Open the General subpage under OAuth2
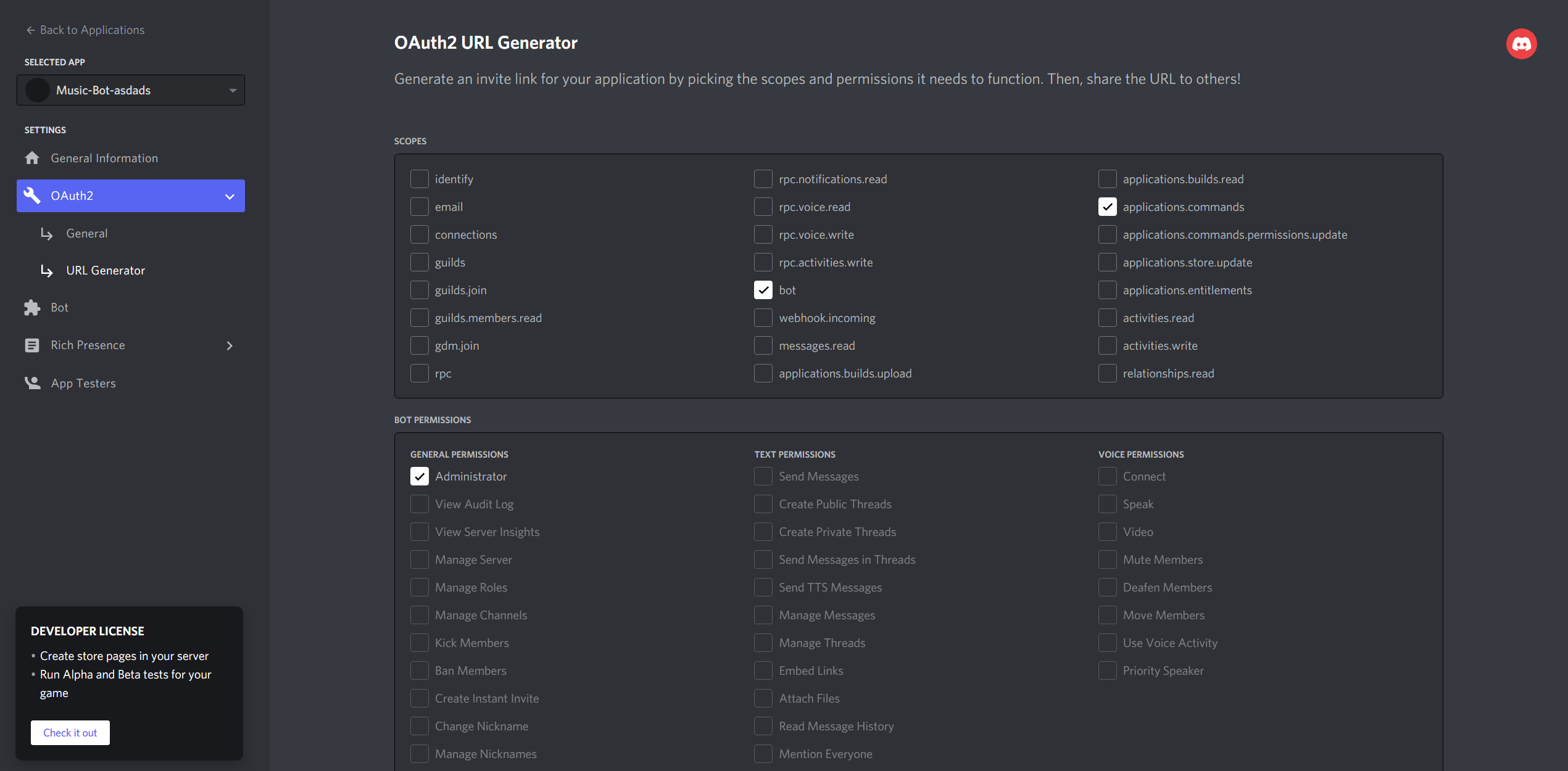The image size is (1568, 771). pyautogui.click(x=86, y=233)
